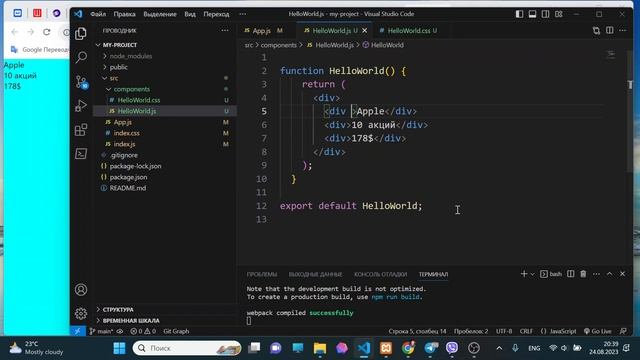The width and height of the screenshot is (640, 360).
Task: Click errors and warnings count in status bar
Action: coord(143,331)
